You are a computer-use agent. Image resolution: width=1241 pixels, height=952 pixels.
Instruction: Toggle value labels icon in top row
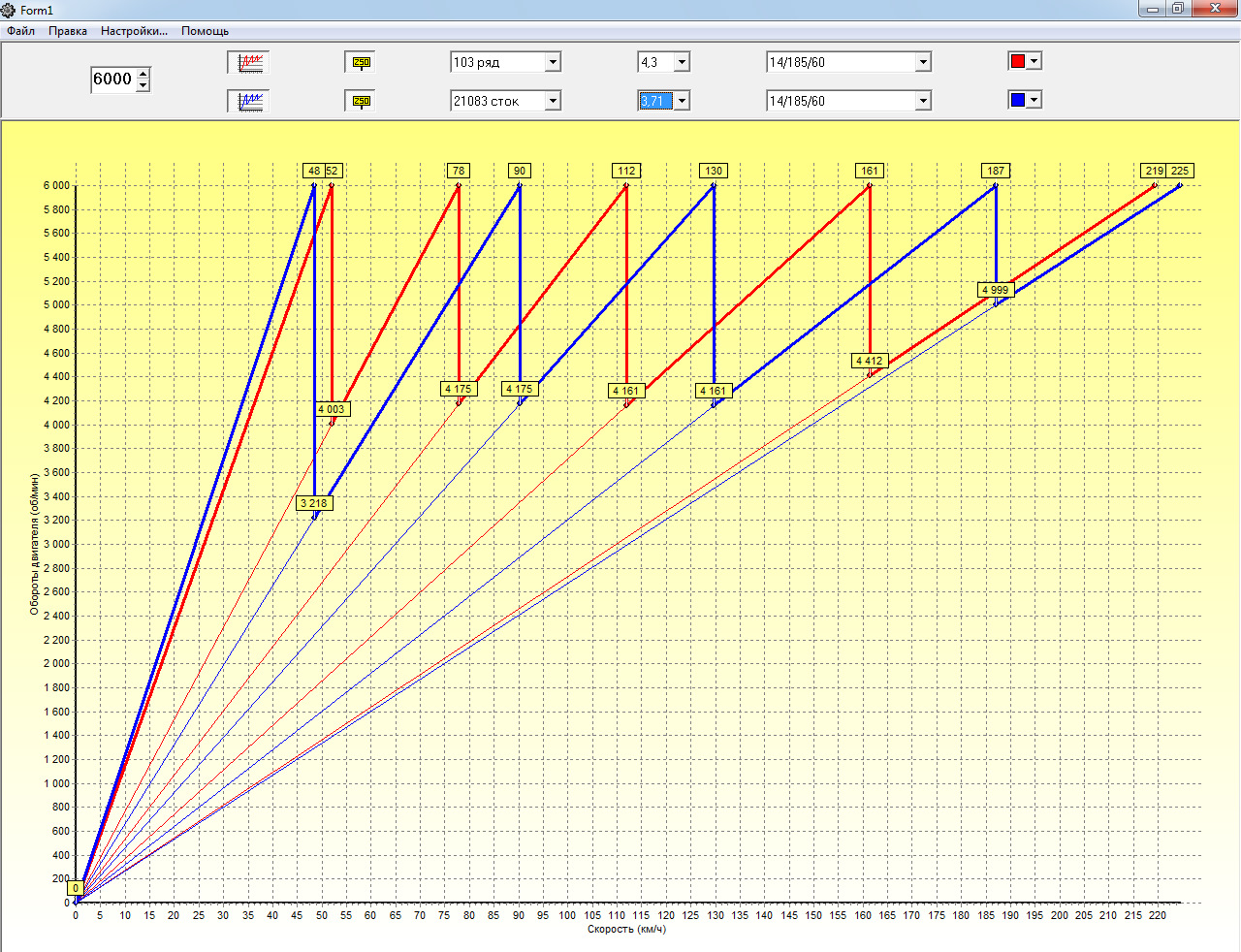tap(361, 62)
